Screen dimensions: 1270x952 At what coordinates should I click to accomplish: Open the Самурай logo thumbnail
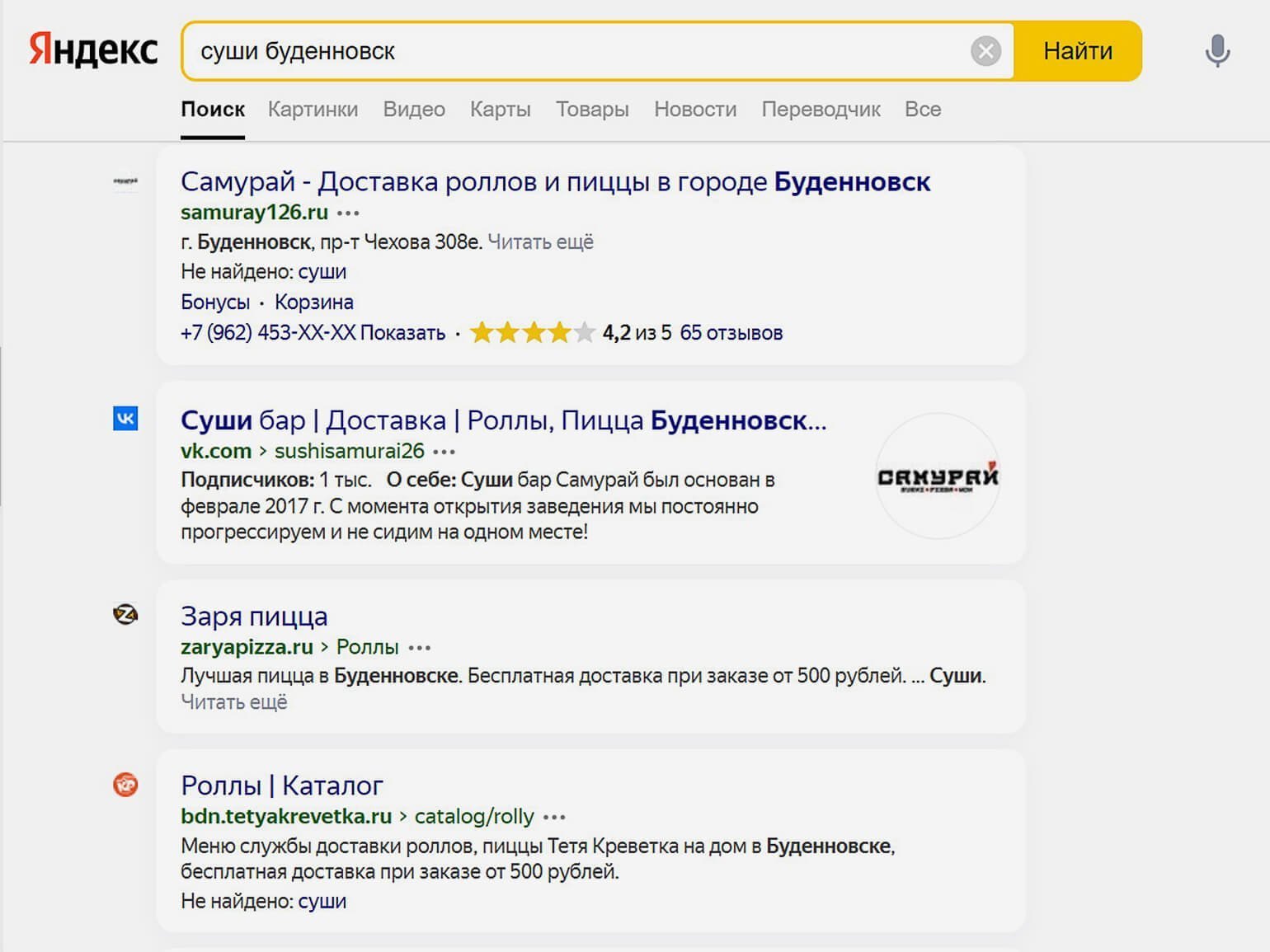click(x=937, y=476)
